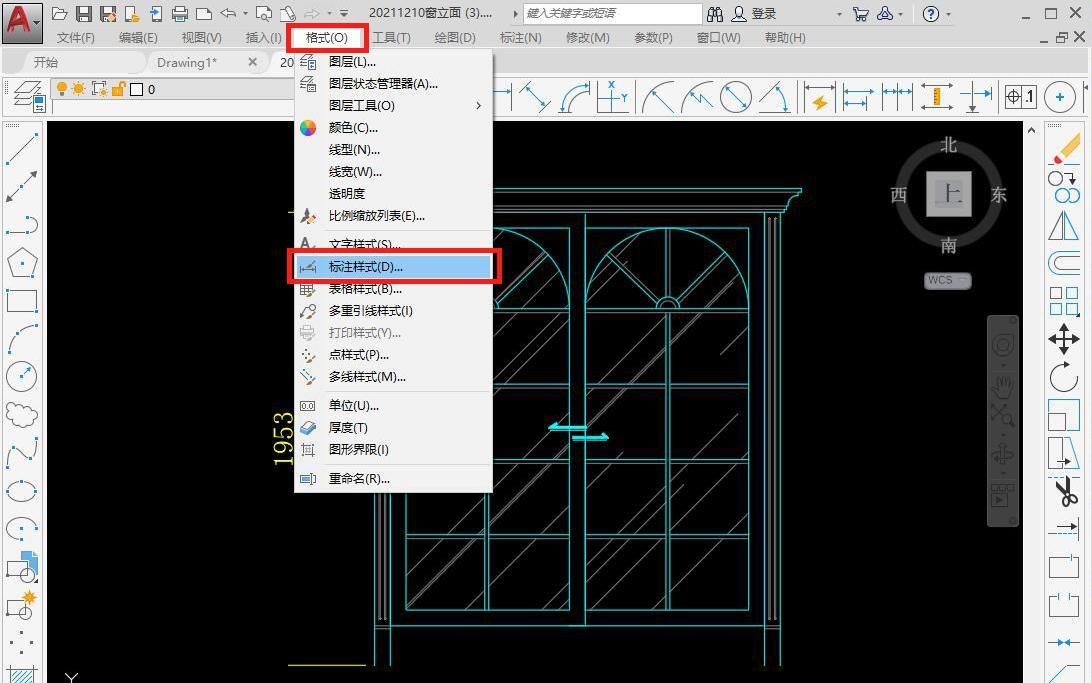Select the Array tool
Viewport: 1092px width, 683px height.
(x=1064, y=301)
